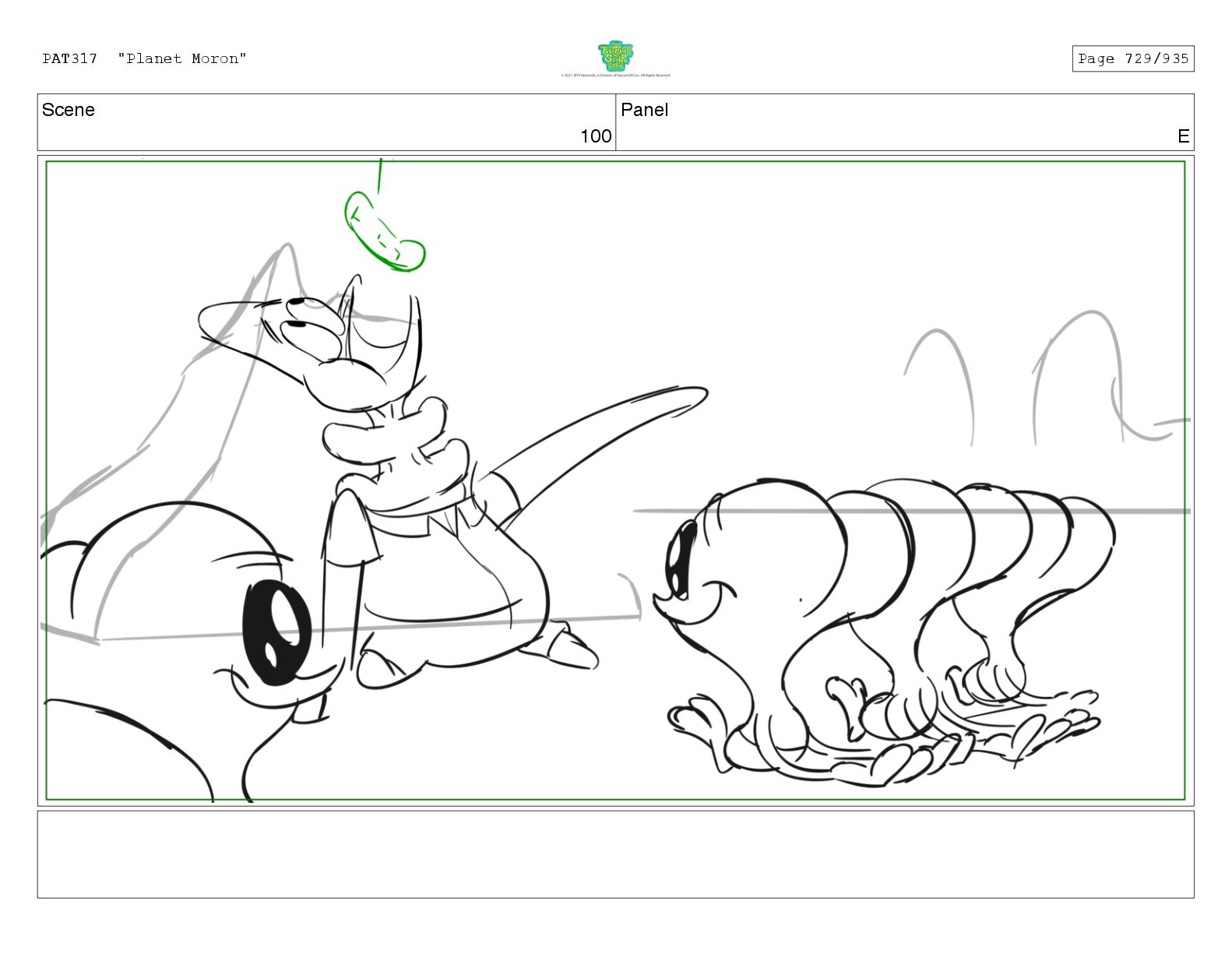Click the title "Planet Moron"

click(182, 58)
